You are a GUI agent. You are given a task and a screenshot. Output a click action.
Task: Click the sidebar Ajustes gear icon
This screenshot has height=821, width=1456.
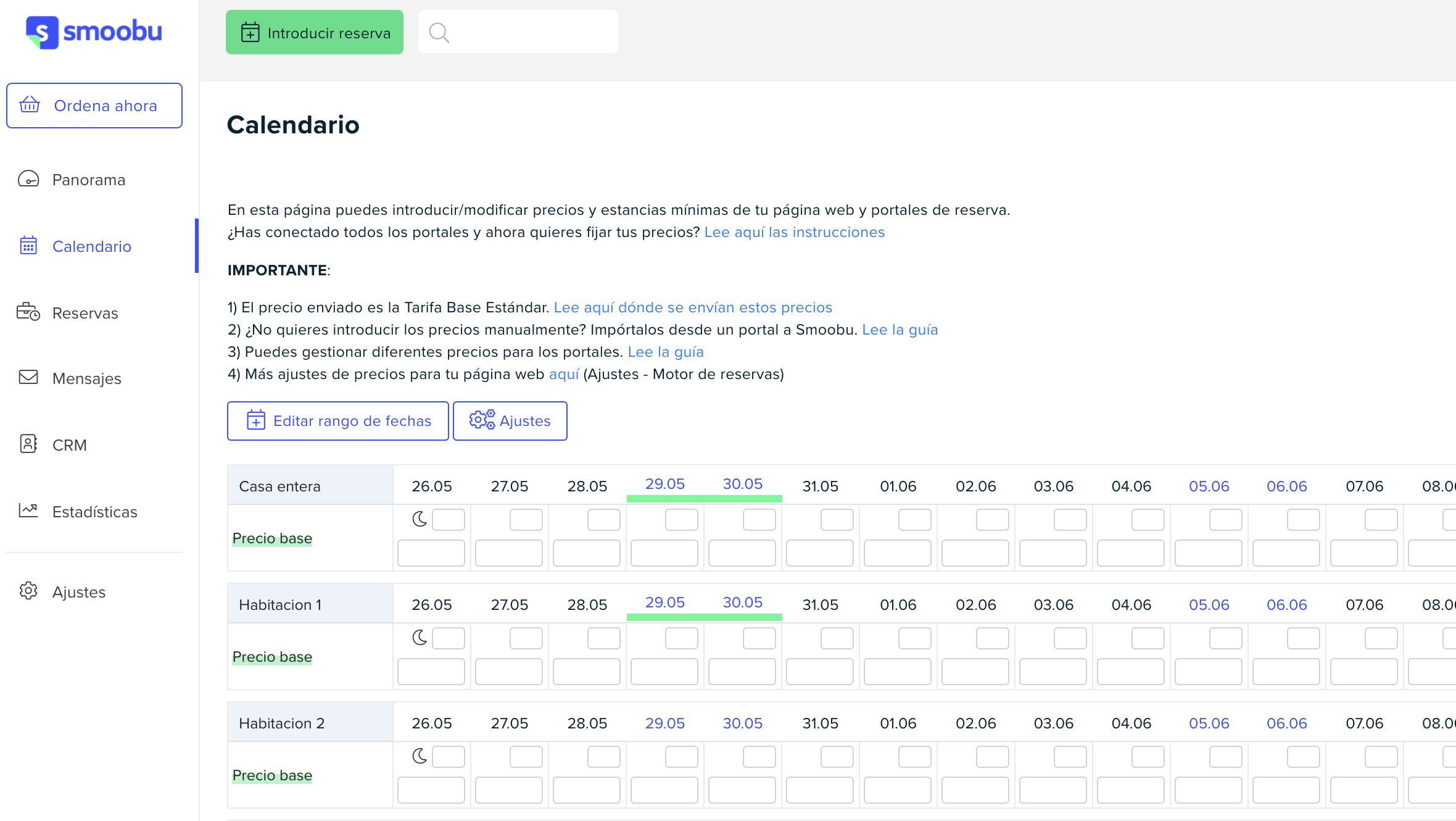pyautogui.click(x=28, y=591)
